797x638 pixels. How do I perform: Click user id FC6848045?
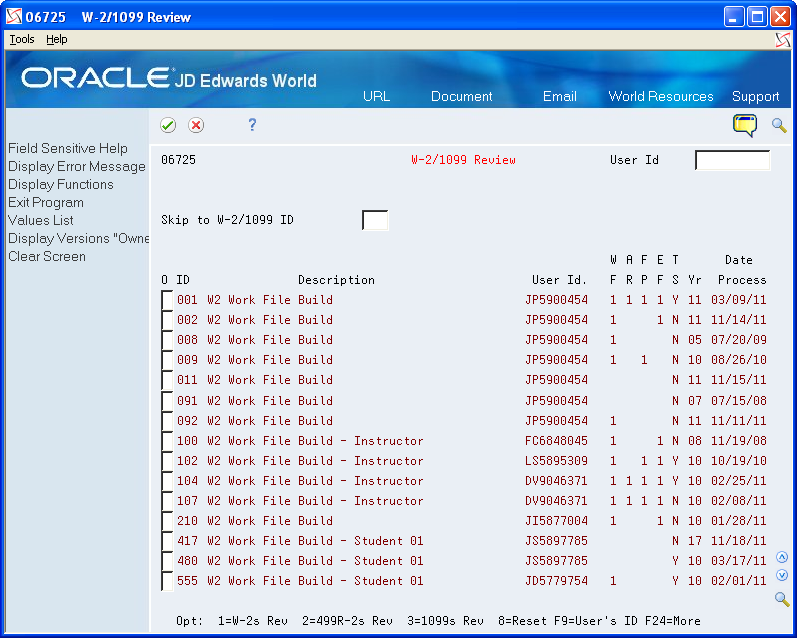point(557,441)
